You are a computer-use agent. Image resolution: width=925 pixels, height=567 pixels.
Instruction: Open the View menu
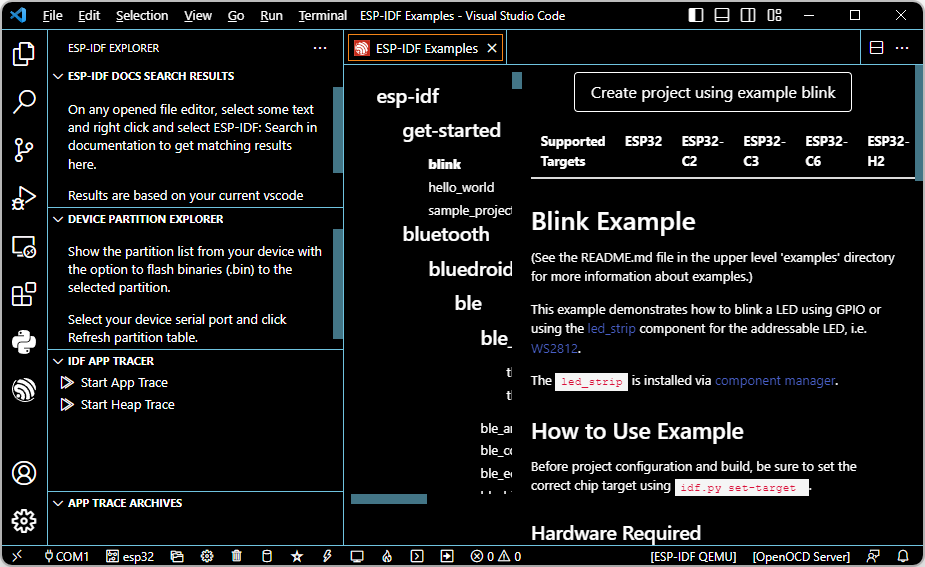point(198,16)
